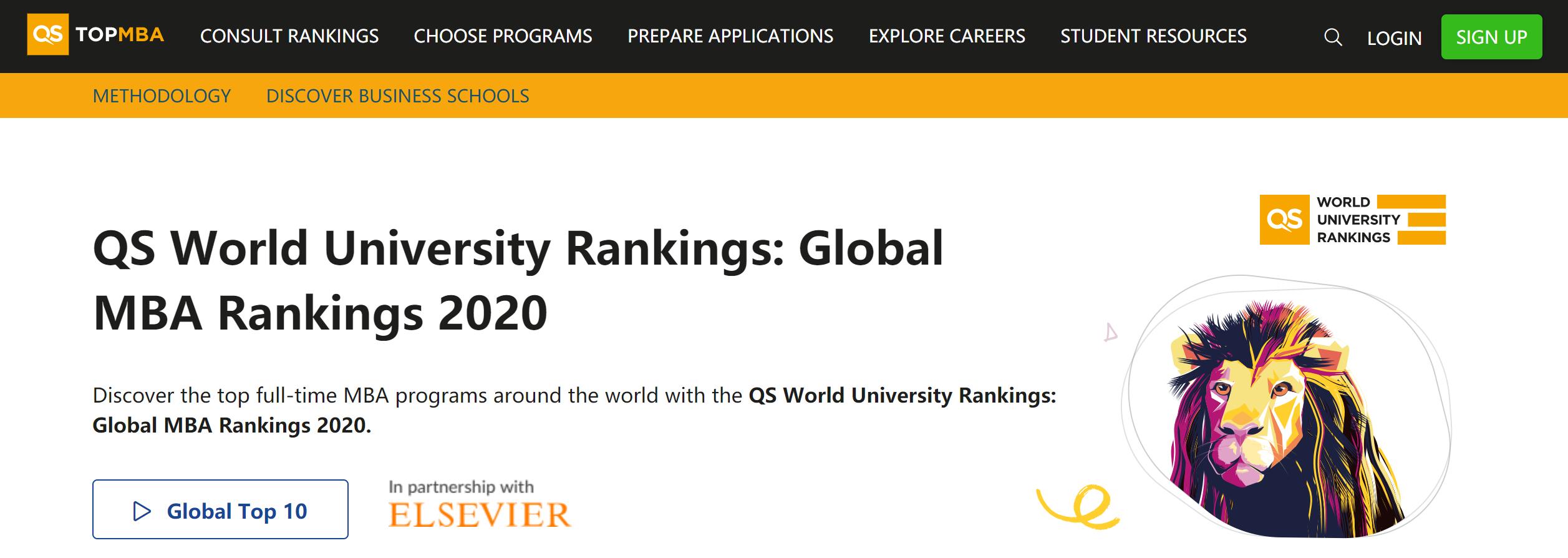
Task: Go to Discover Business Schools
Action: (397, 95)
